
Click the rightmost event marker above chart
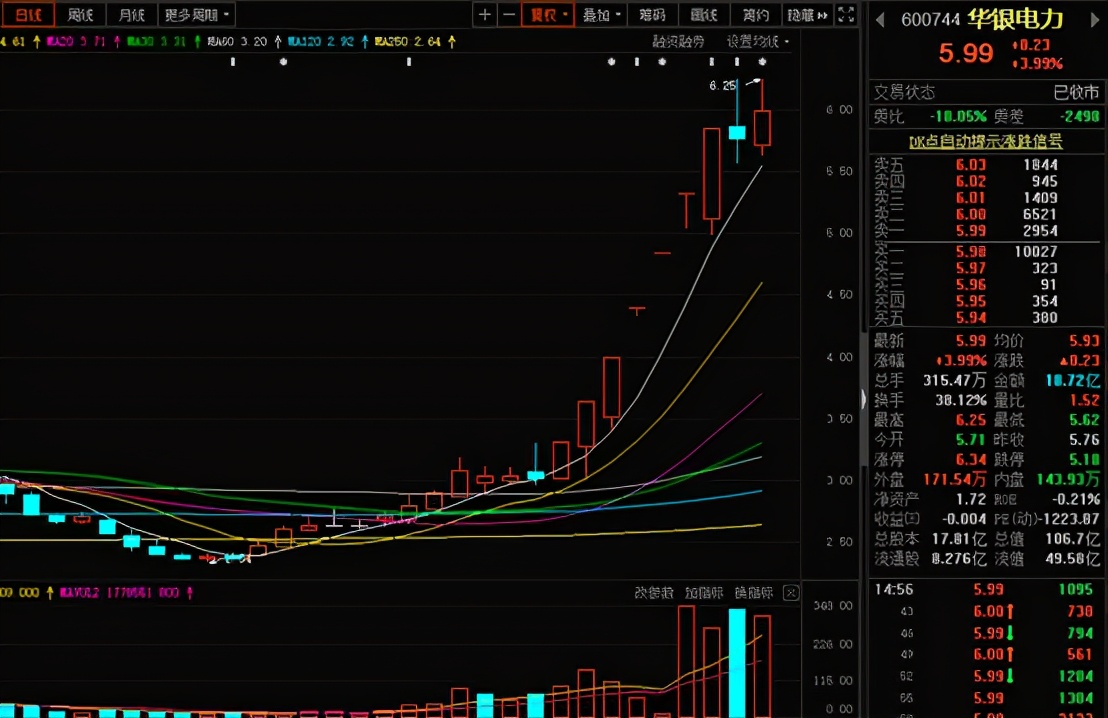point(762,61)
